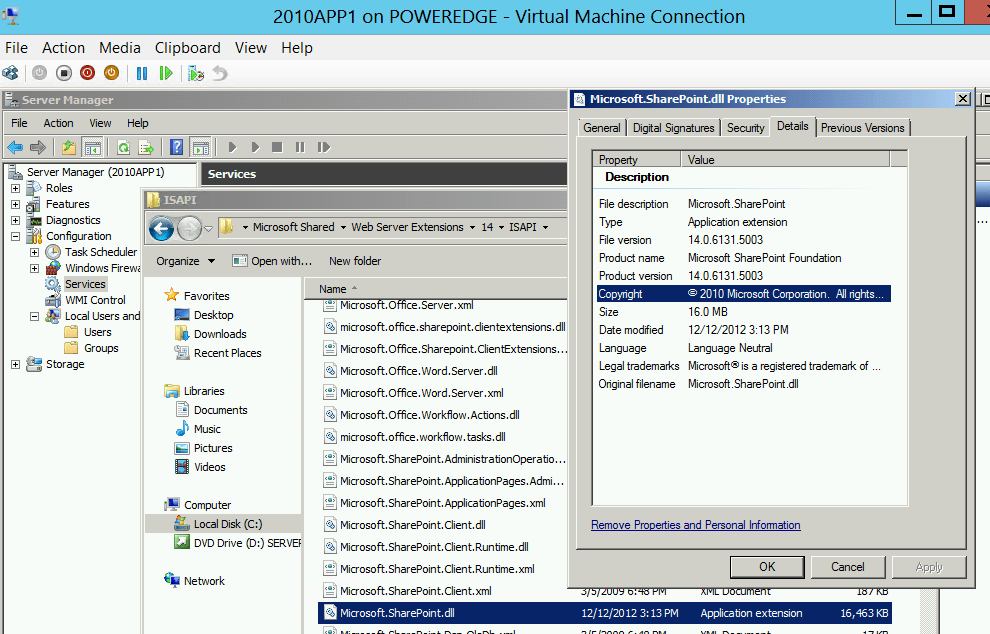Viewport: 990px width, 634px height.
Task: Click Pause Service icon in Server Manager
Action: [x=300, y=147]
